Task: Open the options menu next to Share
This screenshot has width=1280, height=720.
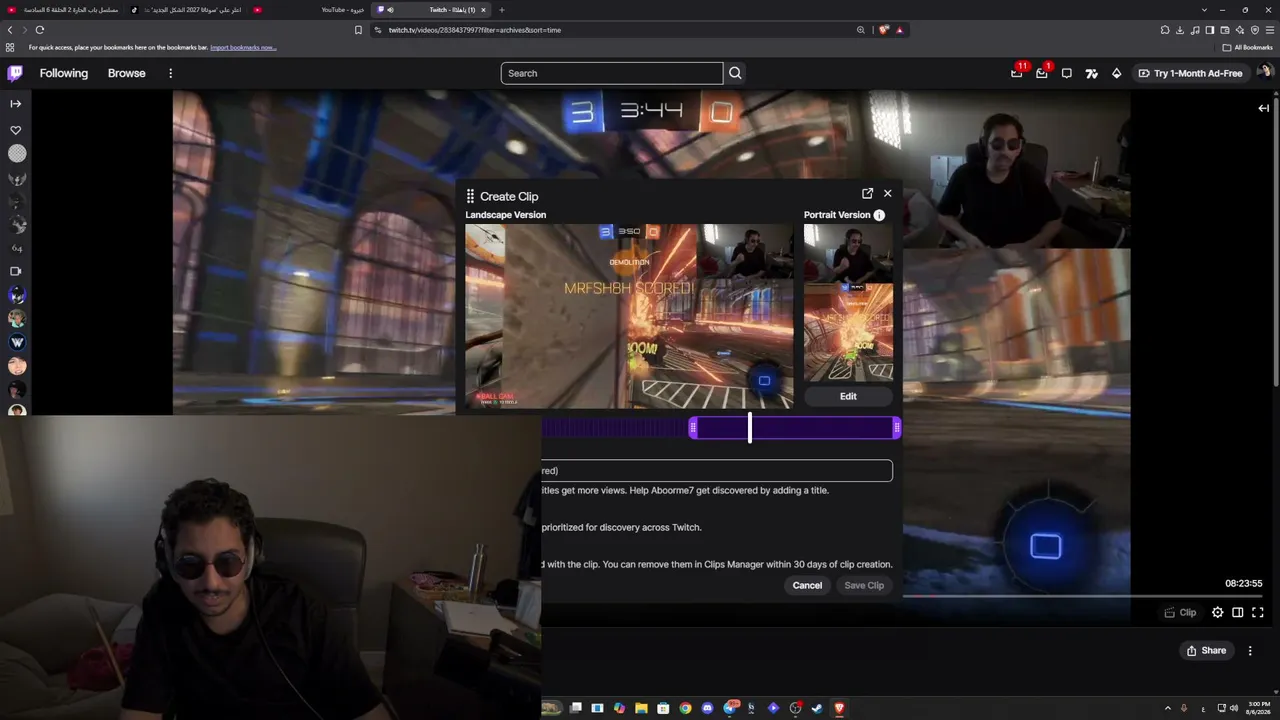Action: 1250,650
